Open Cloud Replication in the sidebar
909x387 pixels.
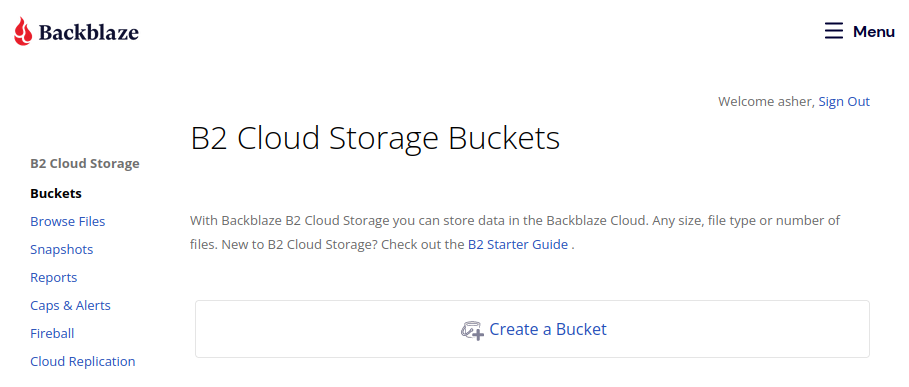[82, 362]
